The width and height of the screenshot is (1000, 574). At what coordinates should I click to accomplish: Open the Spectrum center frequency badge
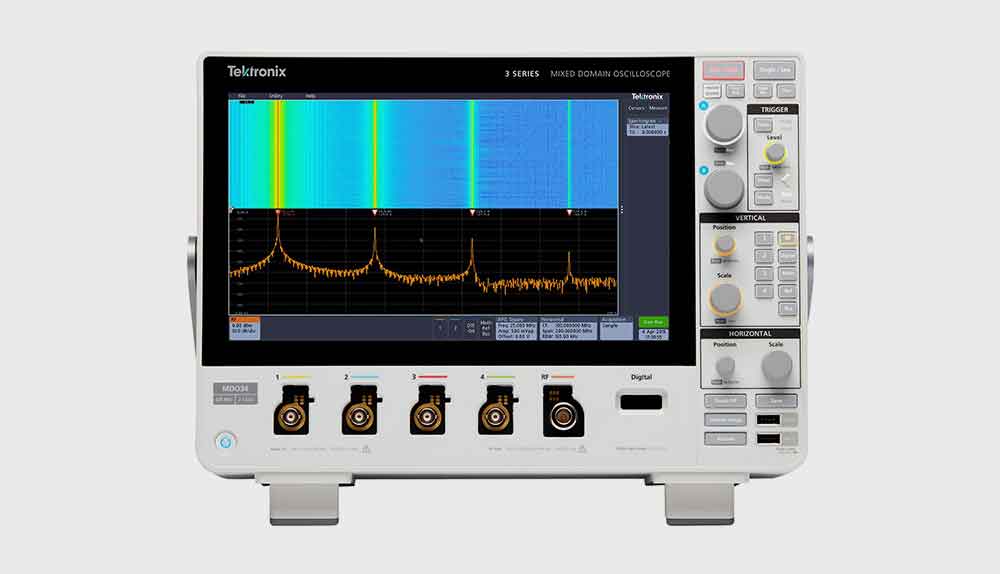pos(568,328)
